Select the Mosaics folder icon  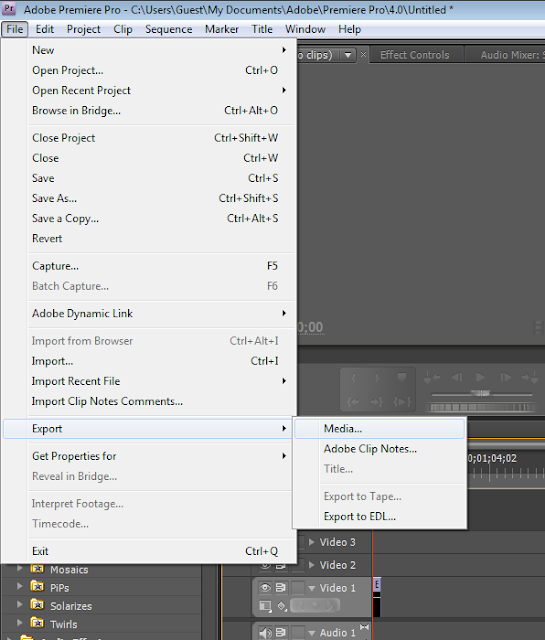pyautogui.click(x=37, y=568)
